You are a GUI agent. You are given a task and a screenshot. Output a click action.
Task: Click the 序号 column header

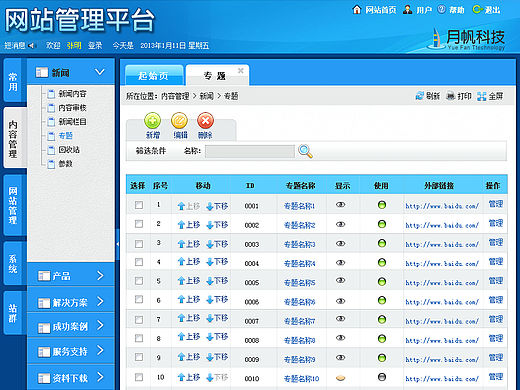[x=160, y=186]
